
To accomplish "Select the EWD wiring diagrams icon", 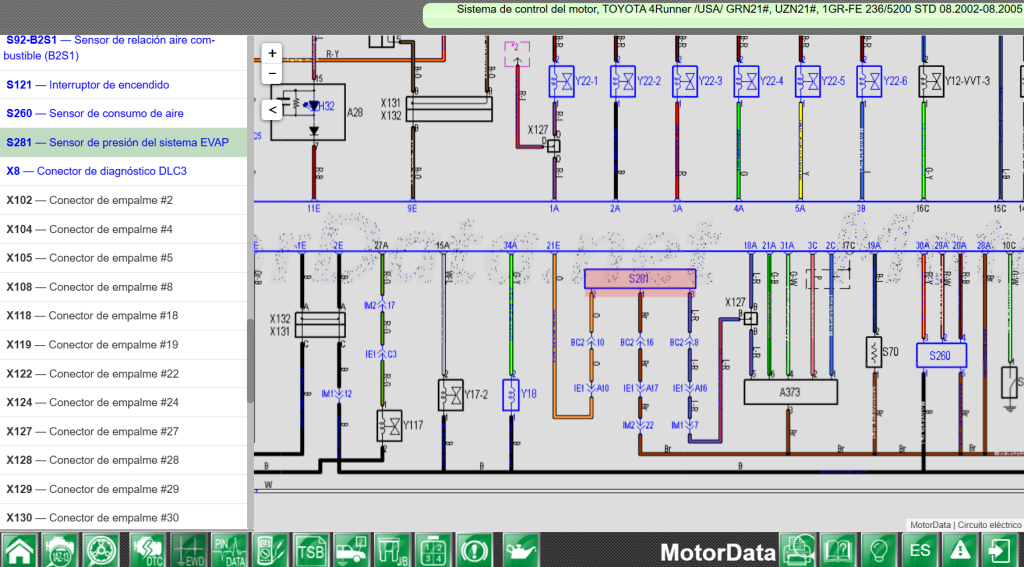I will coord(188,550).
